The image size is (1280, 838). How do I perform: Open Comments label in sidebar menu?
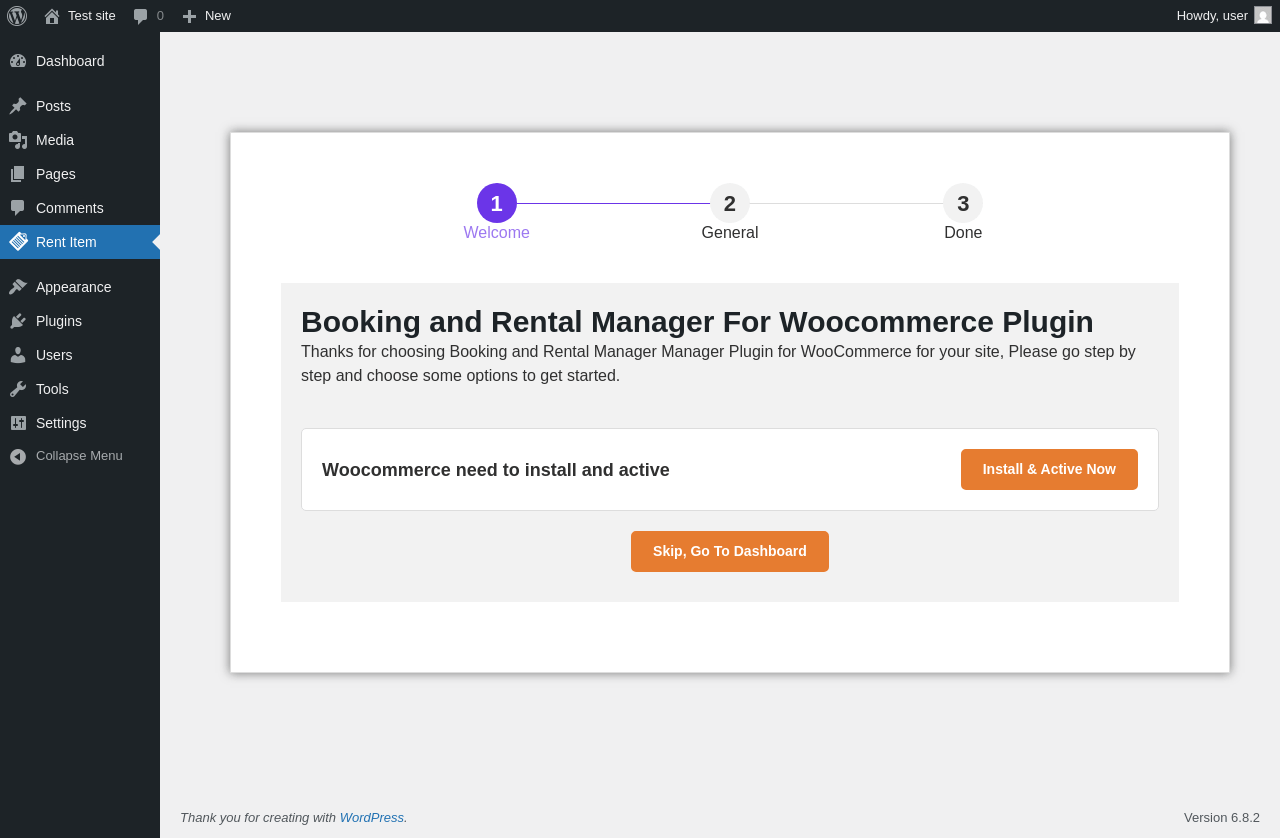click(x=70, y=208)
